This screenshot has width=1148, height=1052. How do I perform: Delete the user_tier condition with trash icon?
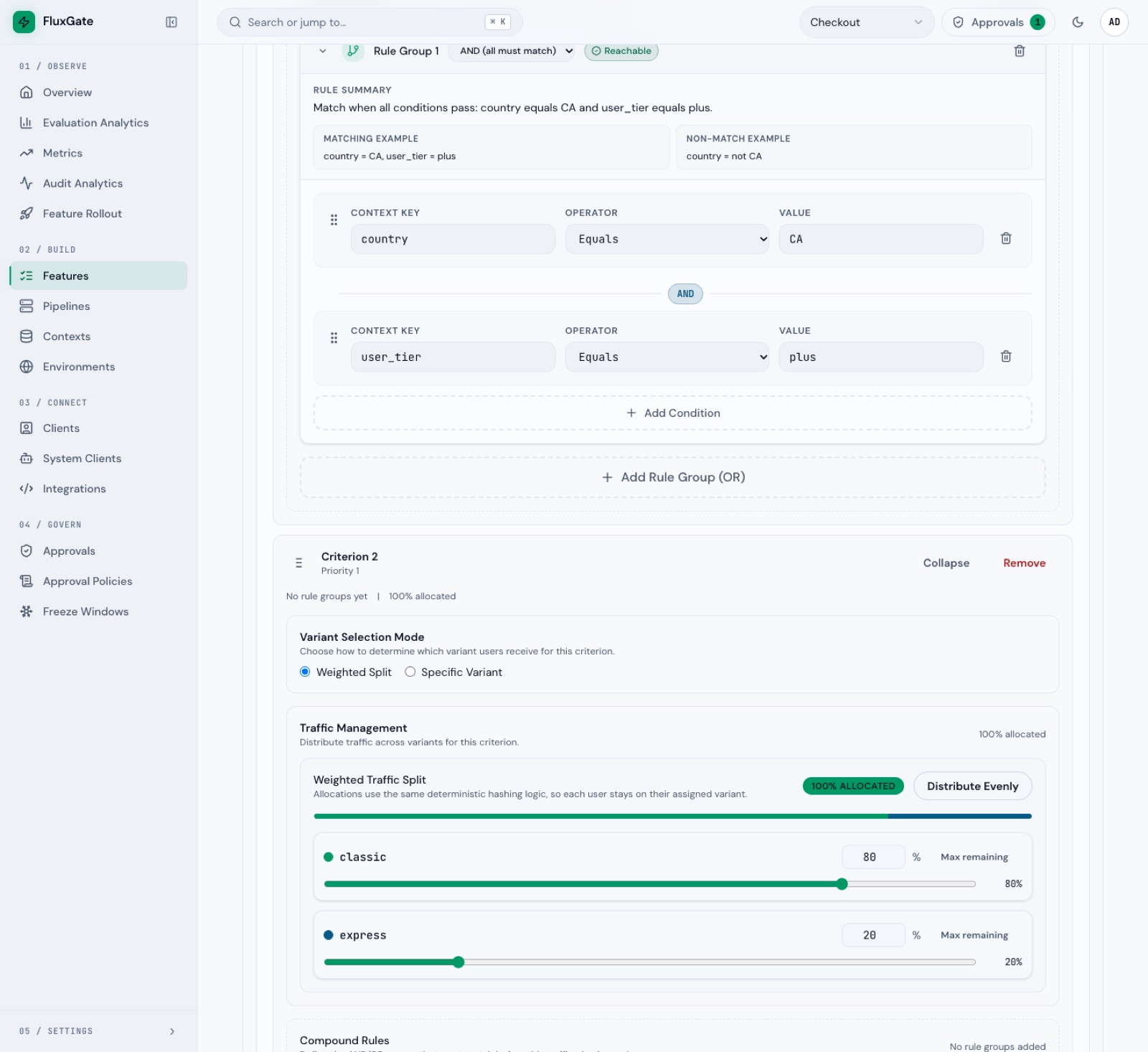pyautogui.click(x=1006, y=356)
